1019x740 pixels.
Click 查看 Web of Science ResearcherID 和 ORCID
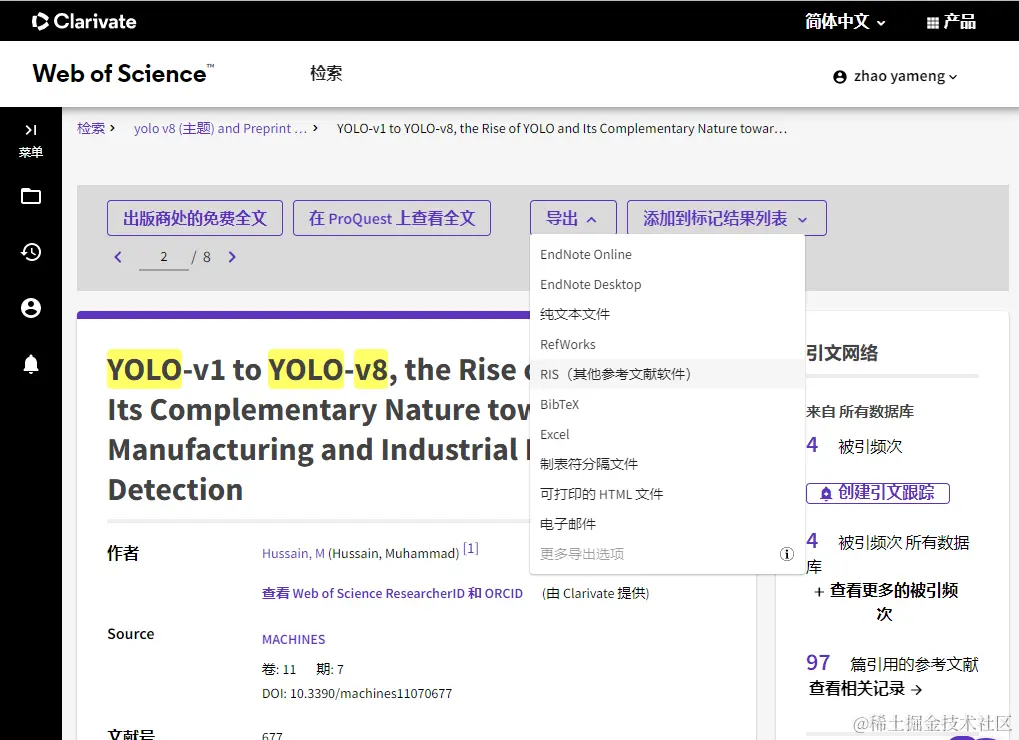coord(392,593)
